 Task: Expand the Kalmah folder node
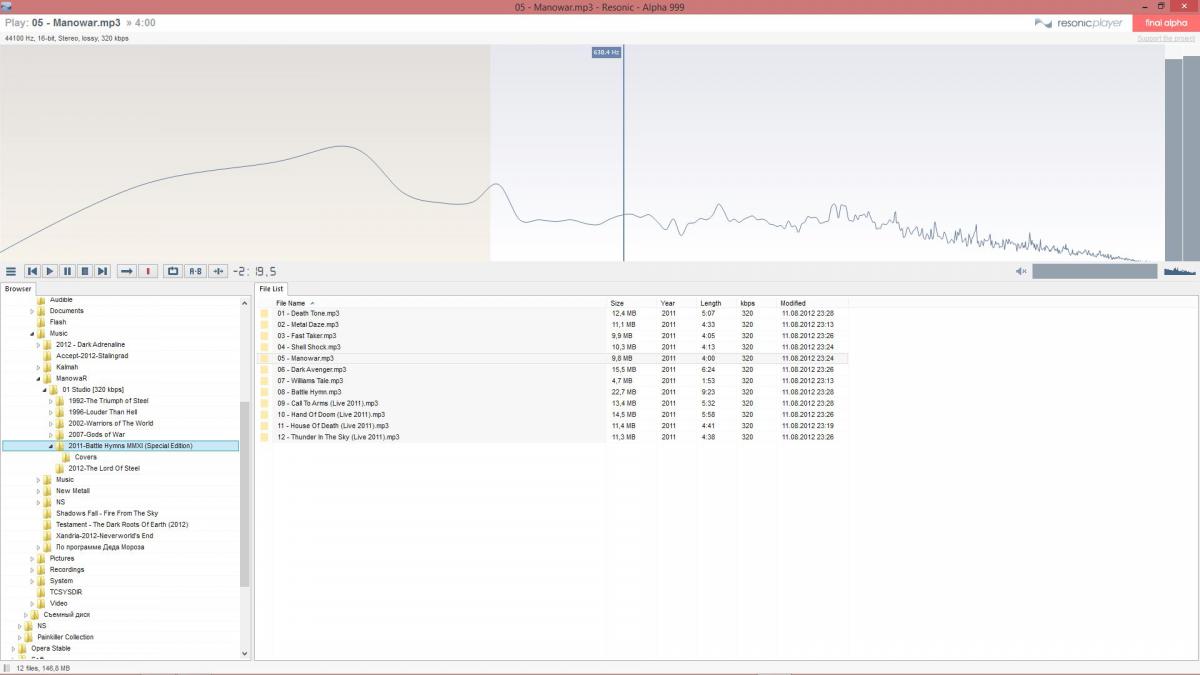tap(38, 367)
